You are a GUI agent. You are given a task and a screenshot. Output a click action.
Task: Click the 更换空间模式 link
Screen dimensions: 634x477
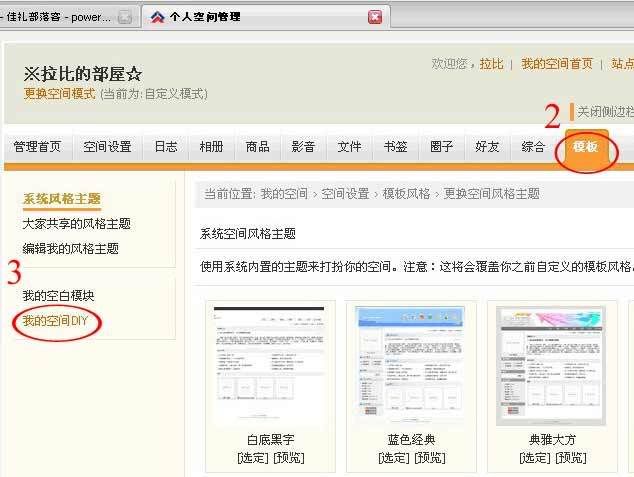pos(59,93)
